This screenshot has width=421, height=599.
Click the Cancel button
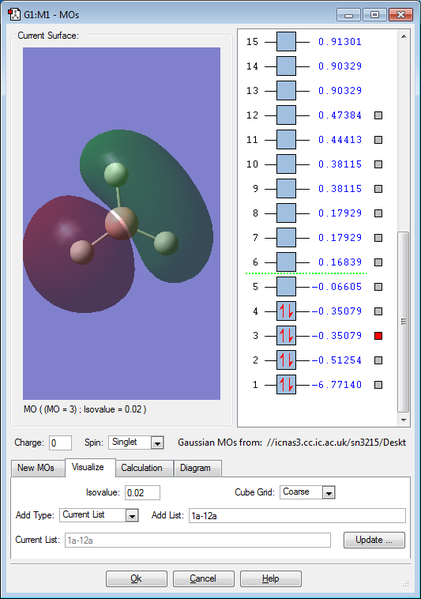(x=204, y=579)
